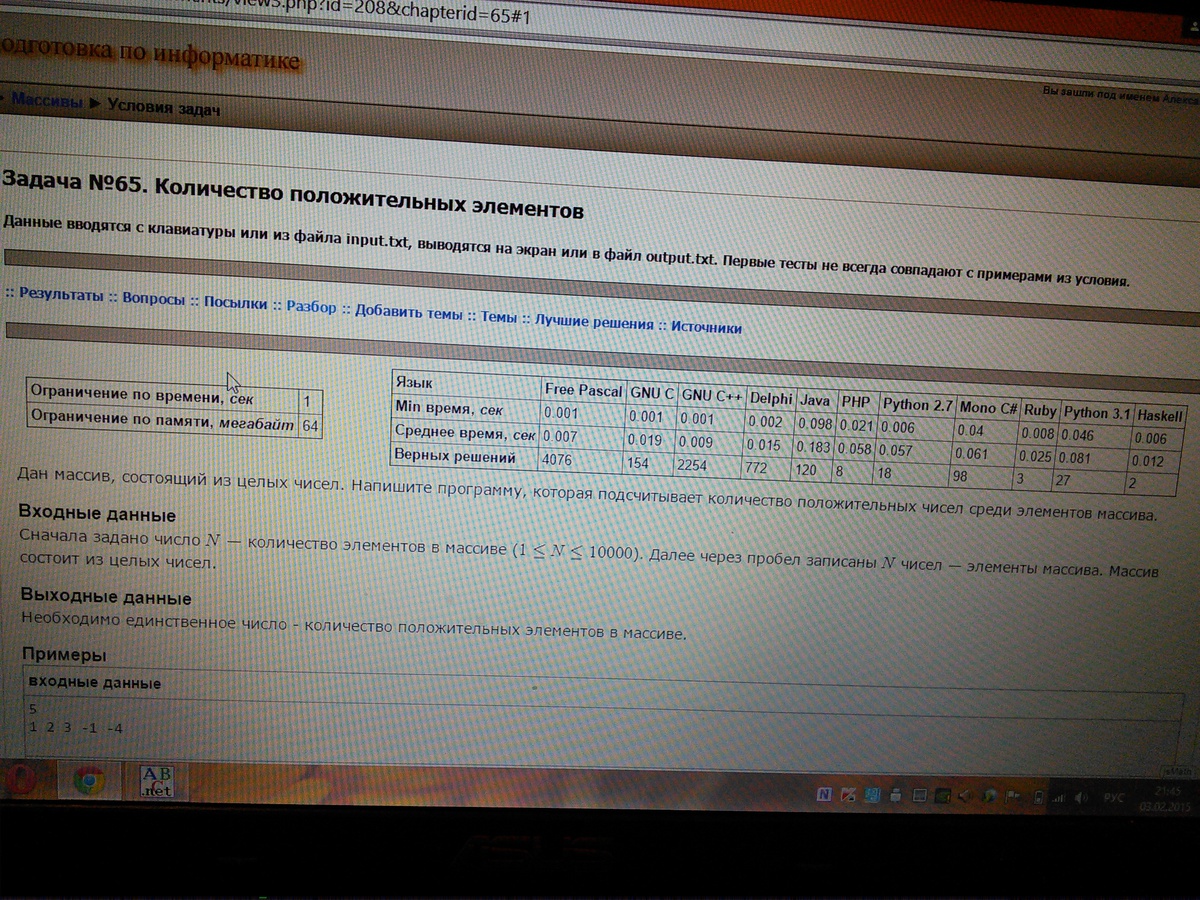Select the sample input line 1 2 3 -1 -4
The height and width of the screenshot is (900, 1200).
[76, 727]
